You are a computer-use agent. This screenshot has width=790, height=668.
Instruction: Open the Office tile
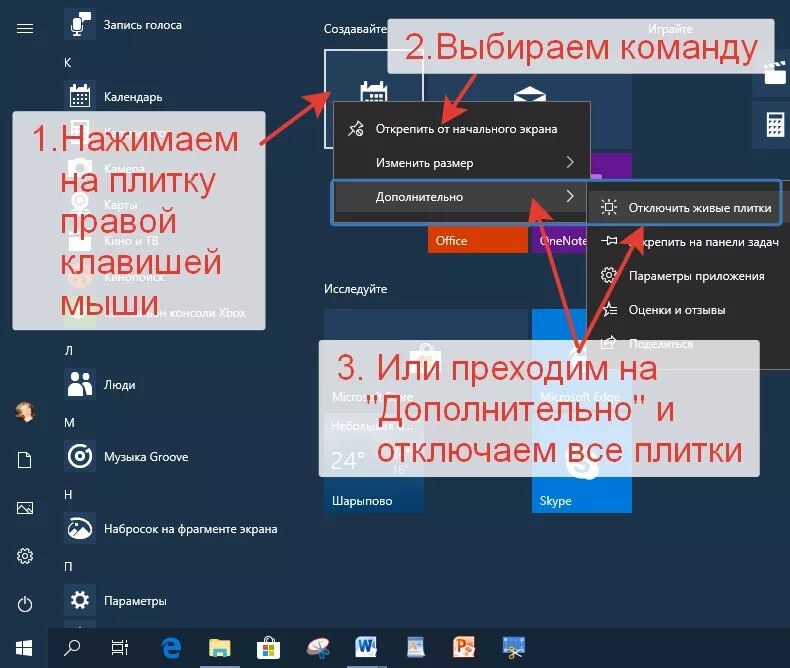tap(478, 239)
